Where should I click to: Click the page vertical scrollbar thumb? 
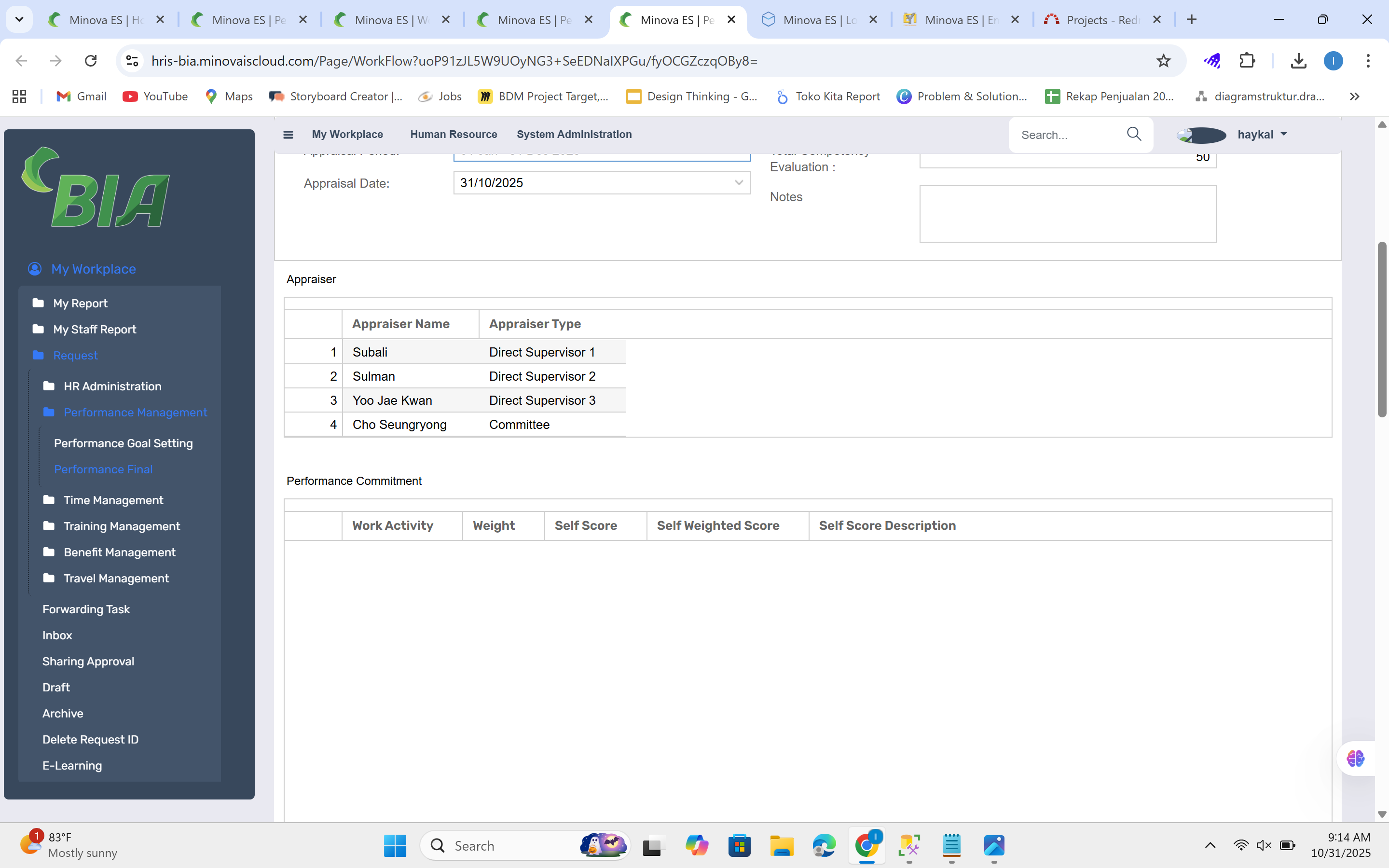[x=1382, y=330]
